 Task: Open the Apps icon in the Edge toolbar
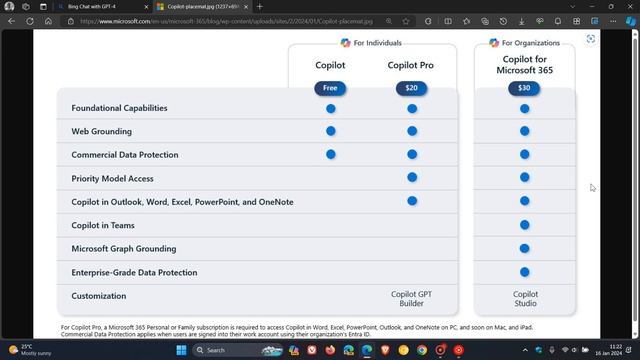click(x=576, y=21)
